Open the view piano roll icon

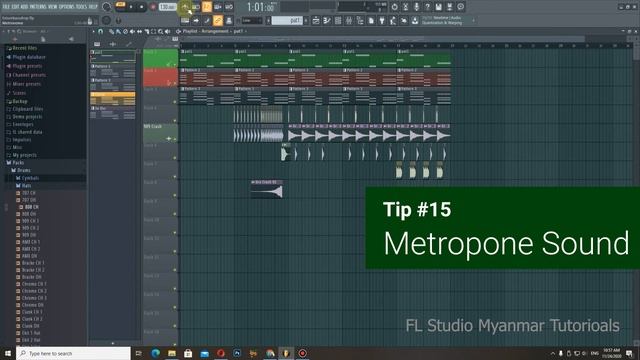(327, 20)
